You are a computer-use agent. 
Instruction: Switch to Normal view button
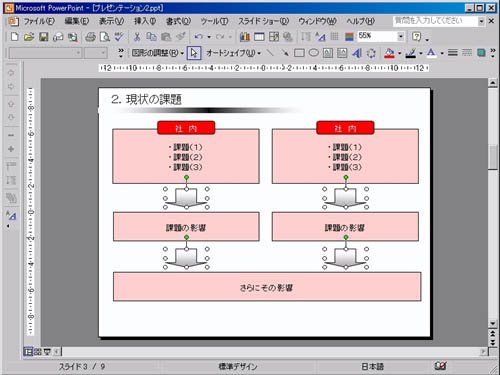(x=28, y=351)
